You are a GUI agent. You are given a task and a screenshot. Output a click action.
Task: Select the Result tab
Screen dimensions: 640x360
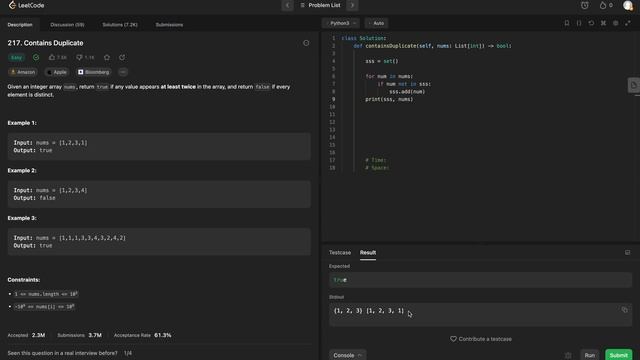368,253
